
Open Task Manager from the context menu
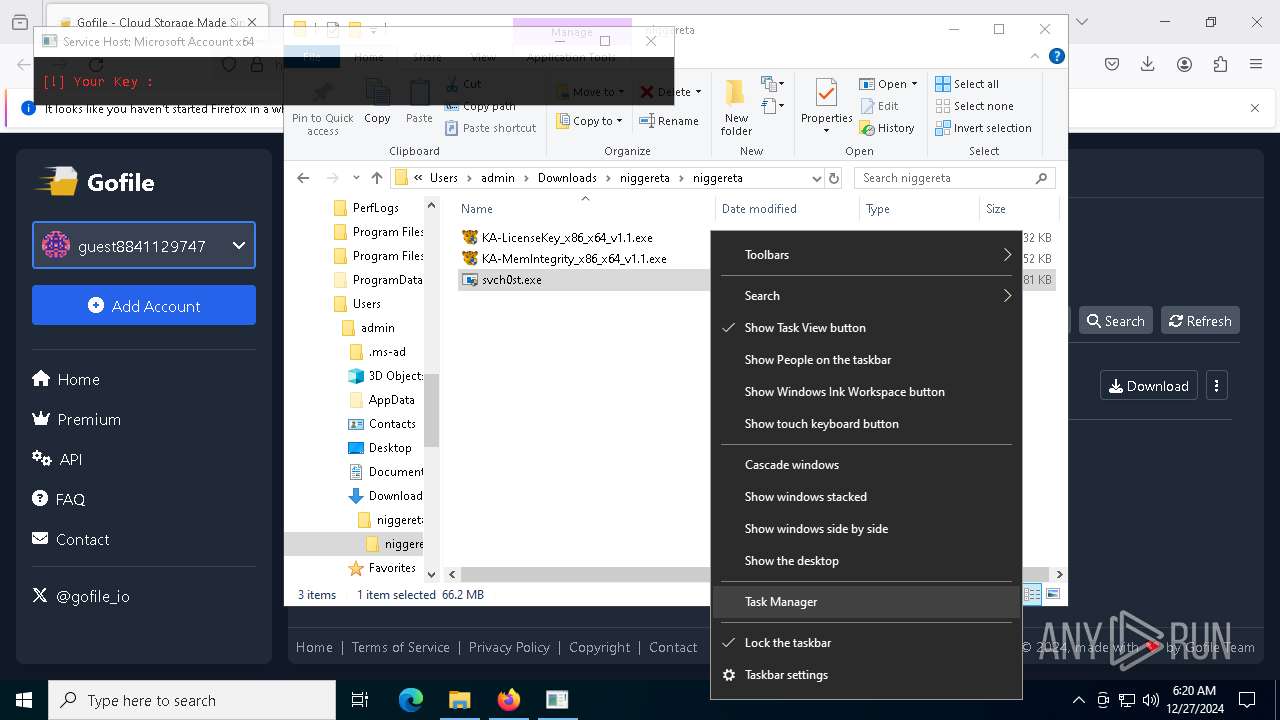[x=866, y=602]
